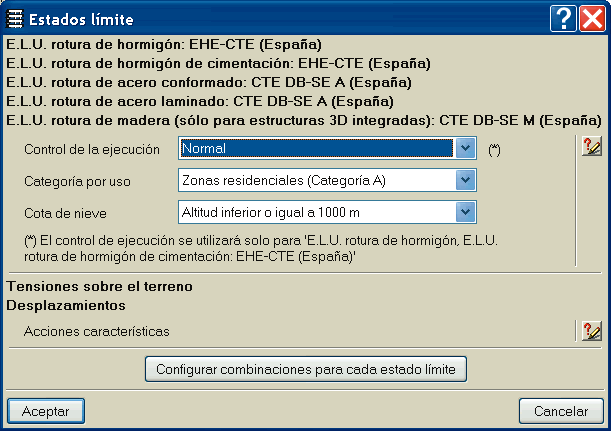Open the Cota de nieve dropdown
The height and width of the screenshot is (431, 611).
463,212
